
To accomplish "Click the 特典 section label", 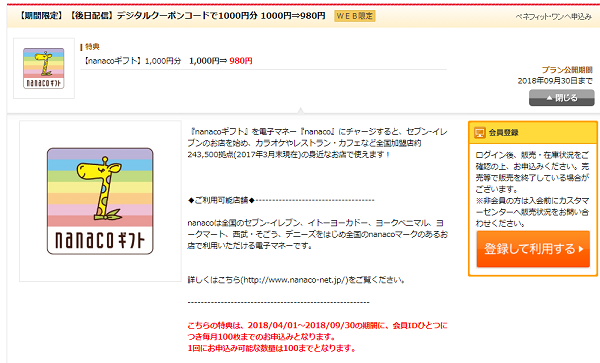I will pos(92,47).
